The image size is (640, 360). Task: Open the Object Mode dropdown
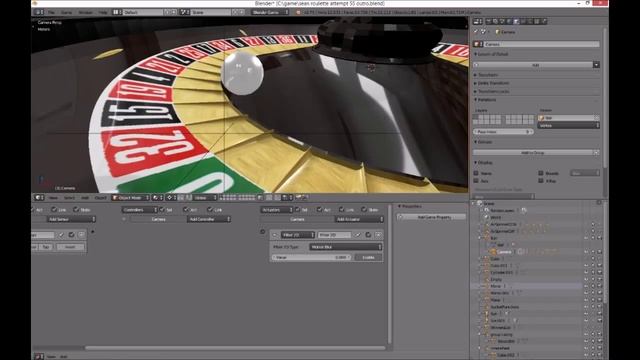pos(131,198)
